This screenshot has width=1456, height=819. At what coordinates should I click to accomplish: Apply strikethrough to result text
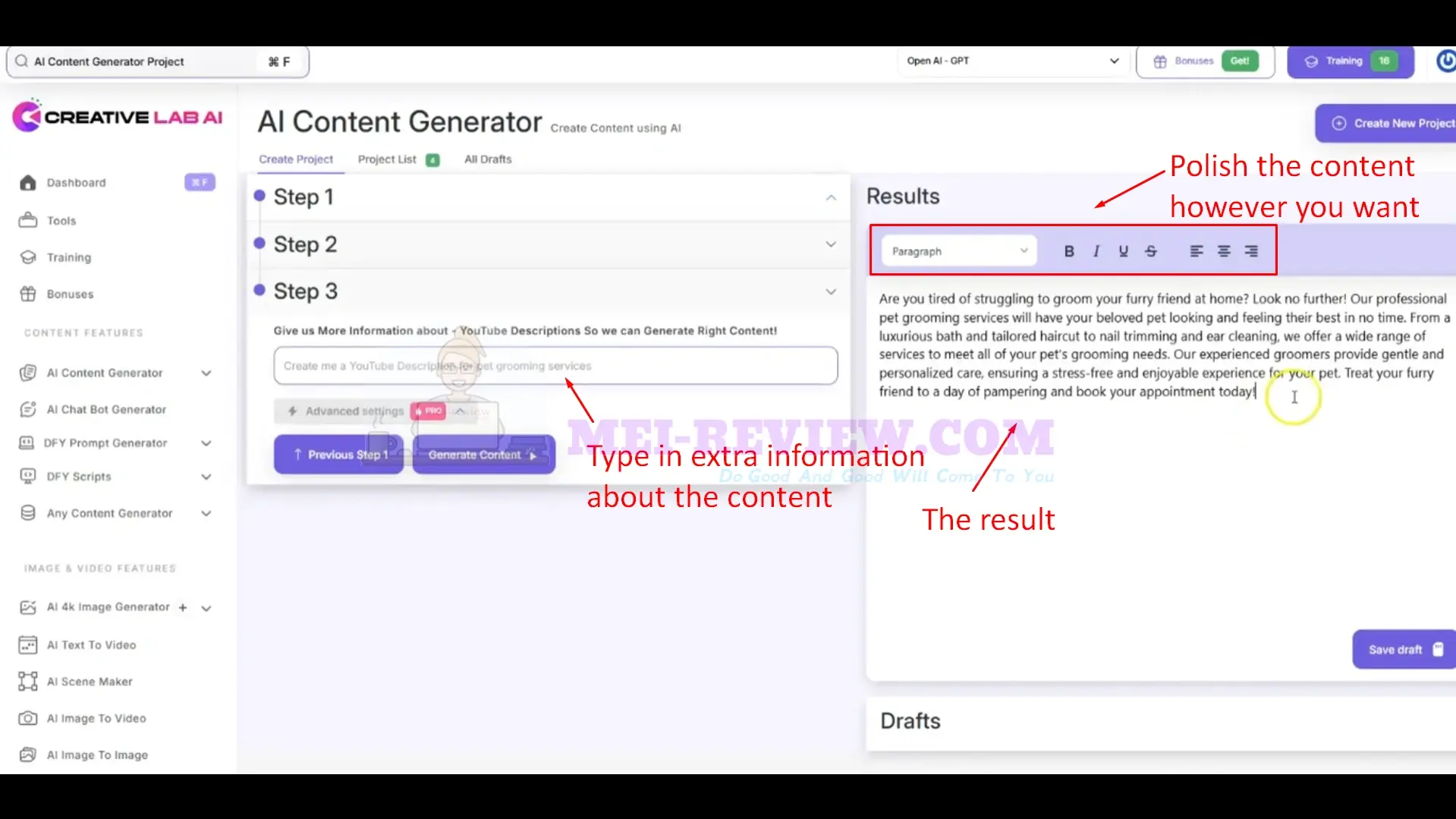[x=1151, y=251]
